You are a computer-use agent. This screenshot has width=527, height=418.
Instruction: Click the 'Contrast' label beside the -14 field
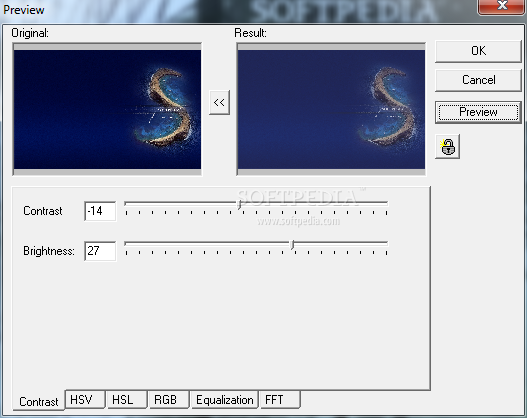[x=43, y=211]
